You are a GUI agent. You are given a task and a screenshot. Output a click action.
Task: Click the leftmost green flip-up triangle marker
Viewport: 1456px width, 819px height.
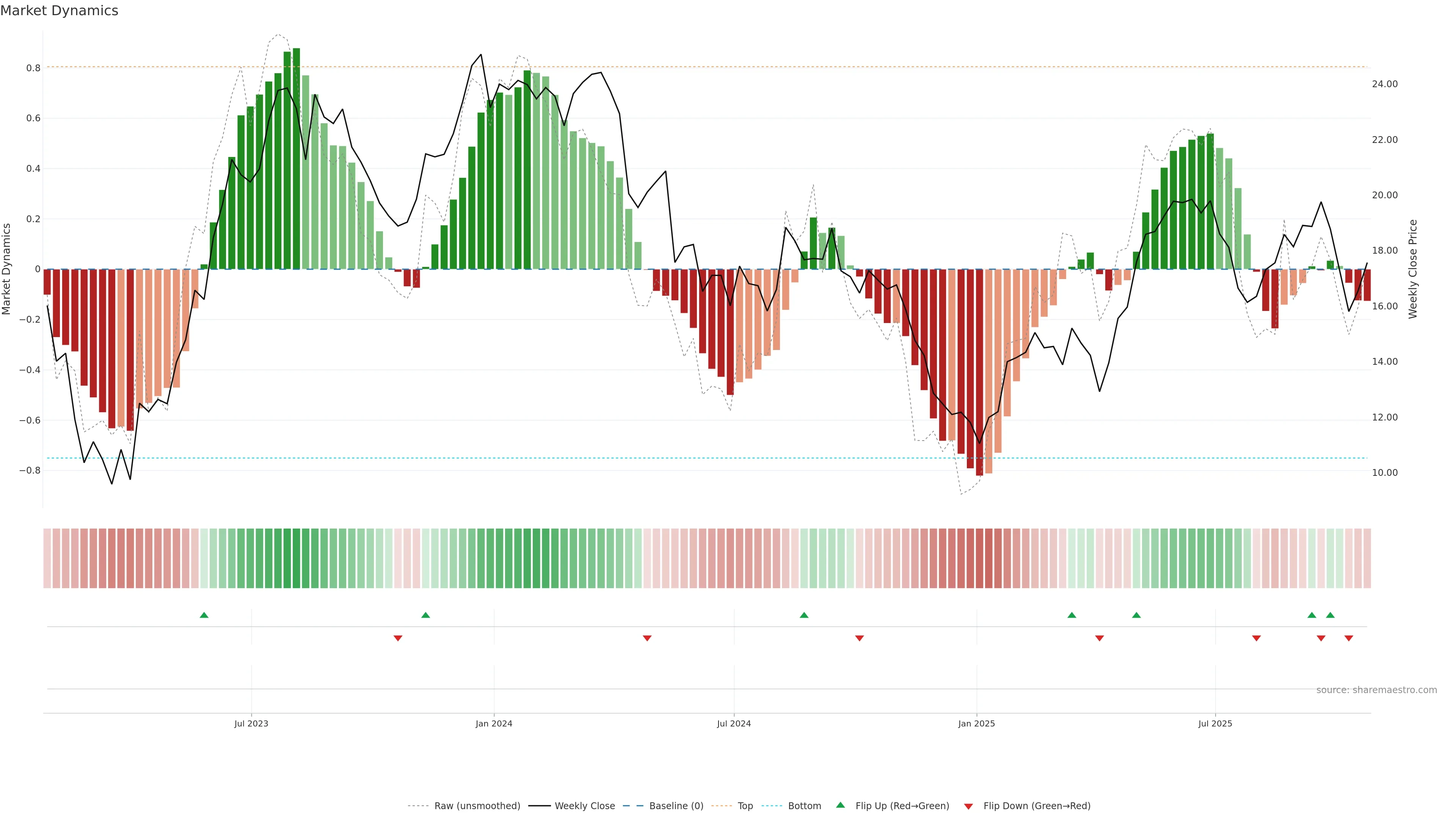(x=204, y=615)
